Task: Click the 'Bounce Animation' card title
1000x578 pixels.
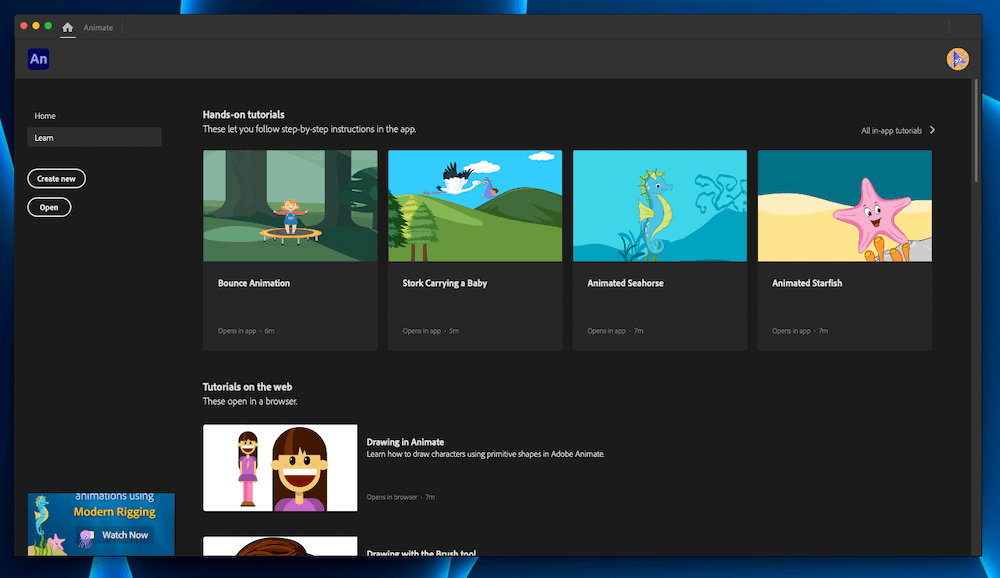Action: pos(254,283)
